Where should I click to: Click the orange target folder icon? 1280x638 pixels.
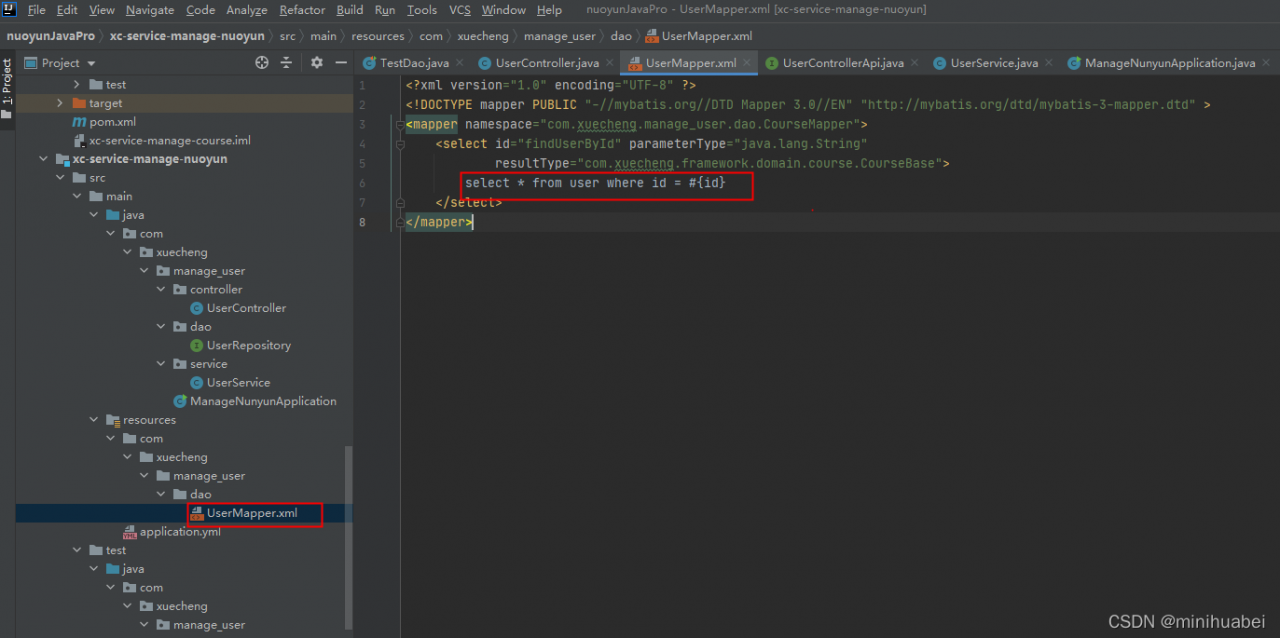[x=80, y=103]
